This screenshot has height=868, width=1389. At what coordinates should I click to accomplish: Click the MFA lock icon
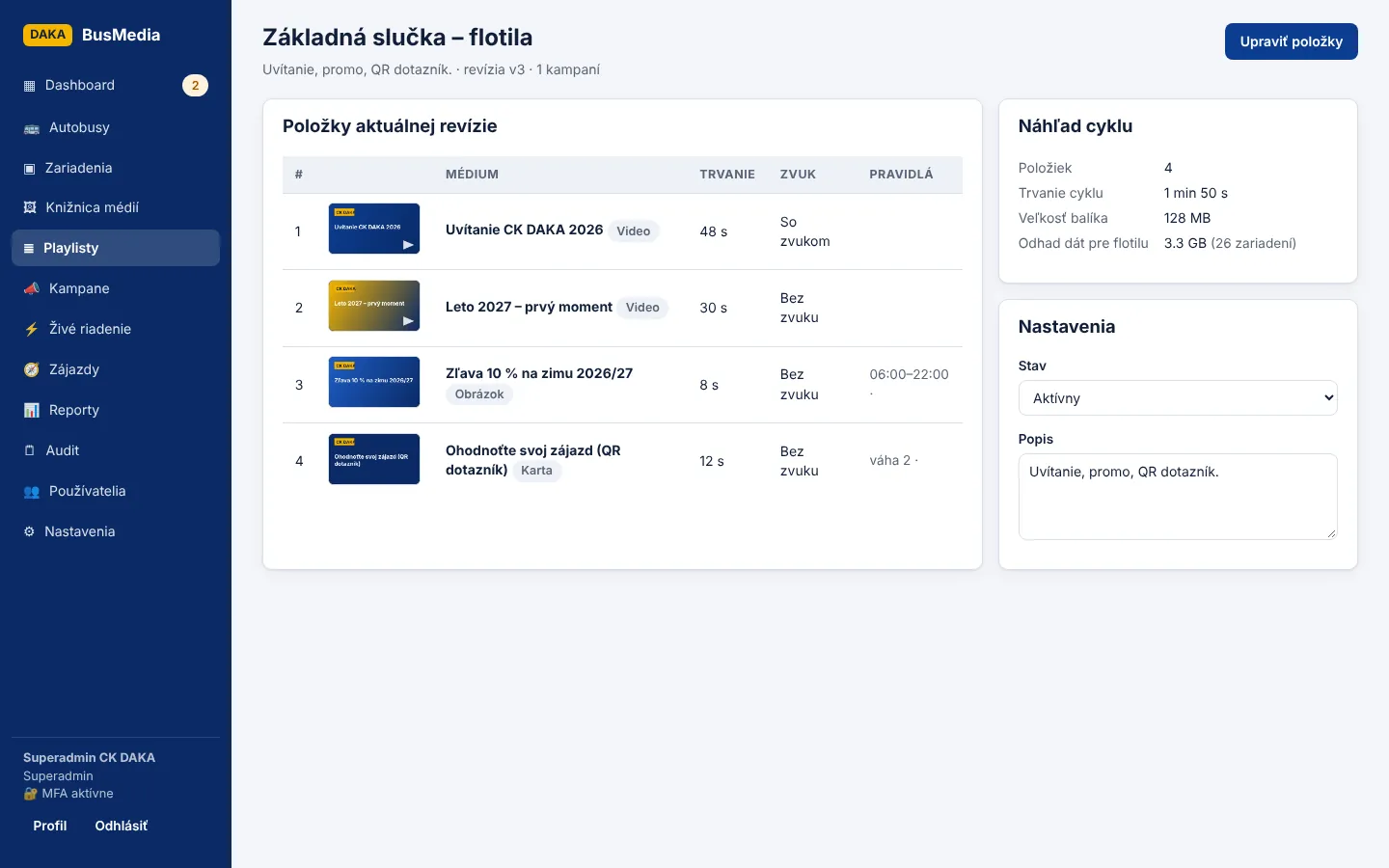click(x=30, y=794)
